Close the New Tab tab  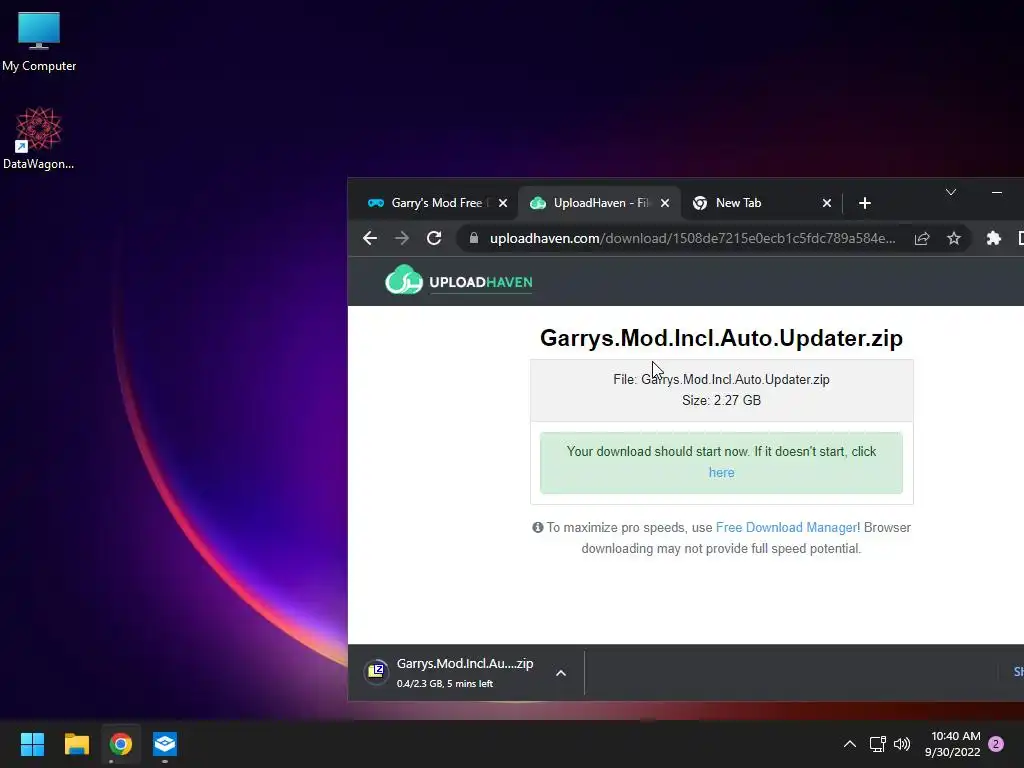pyautogui.click(x=827, y=203)
